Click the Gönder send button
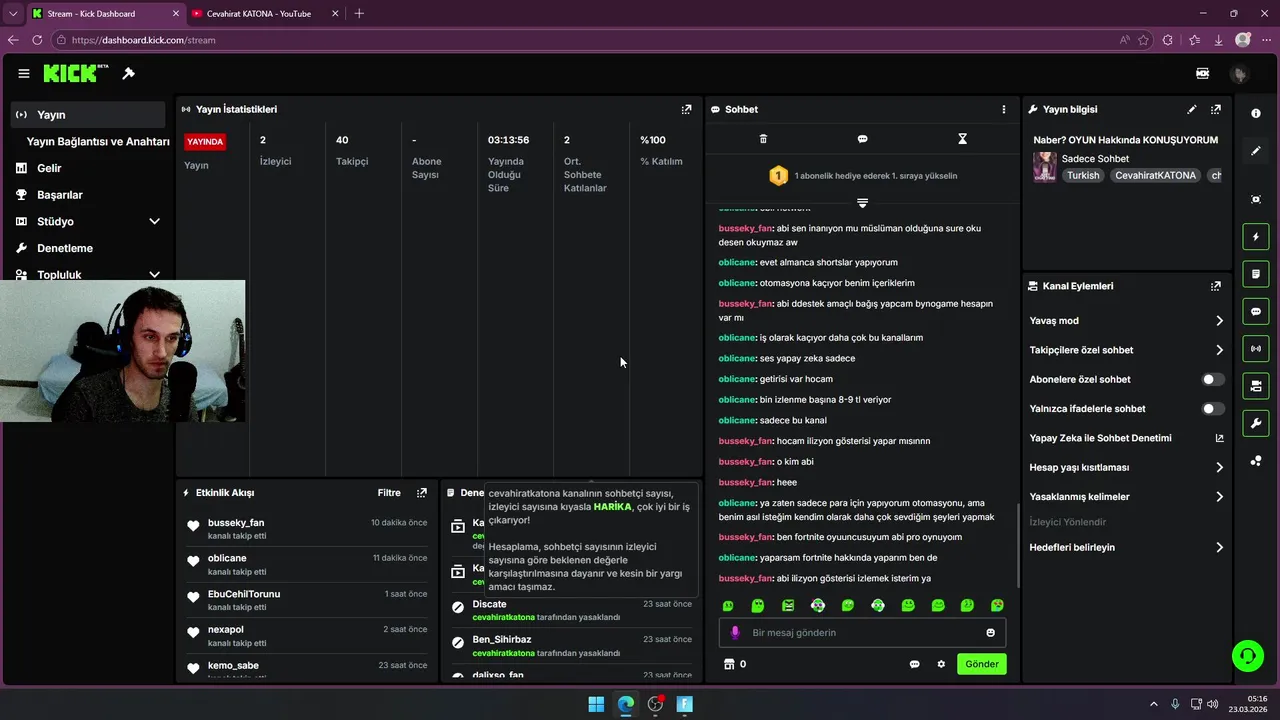The image size is (1280, 720). coord(981,664)
